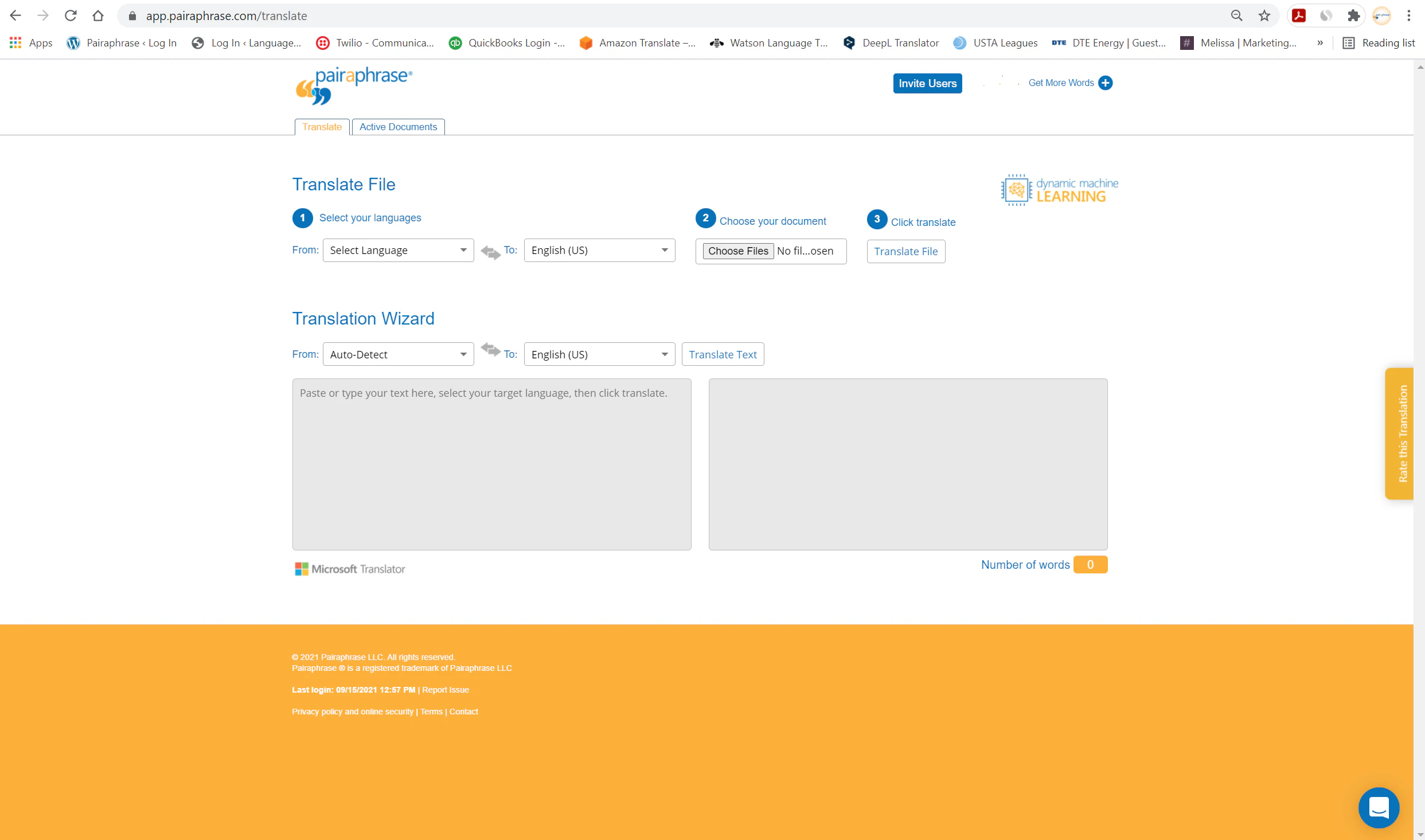The width and height of the screenshot is (1425, 840).
Task: Click the Report Issue footer link
Action: pyautogui.click(x=446, y=690)
